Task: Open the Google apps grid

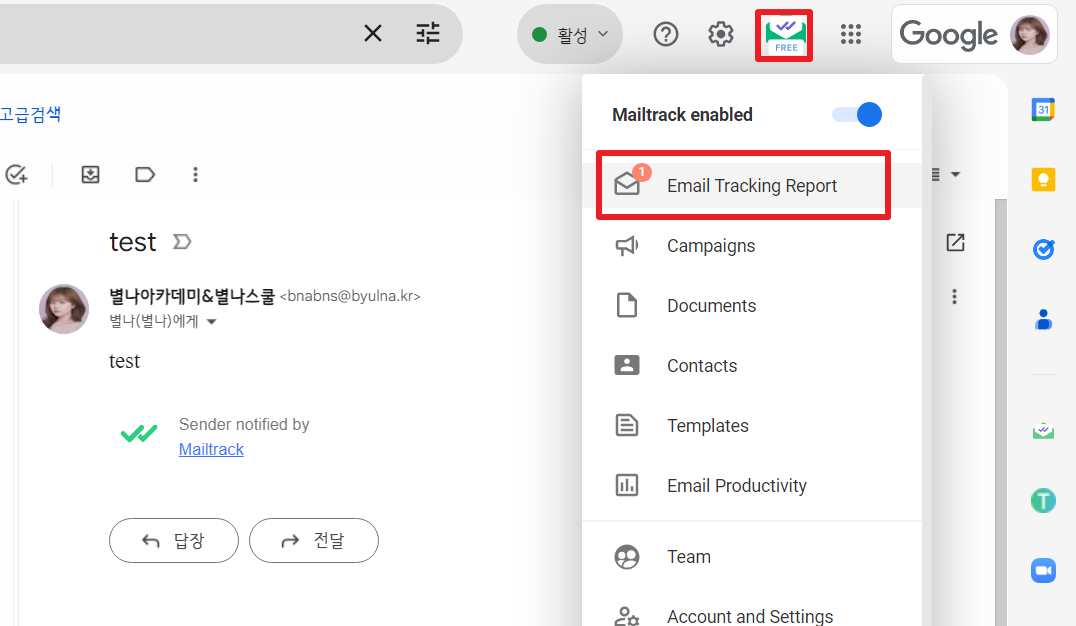Action: coord(851,34)
